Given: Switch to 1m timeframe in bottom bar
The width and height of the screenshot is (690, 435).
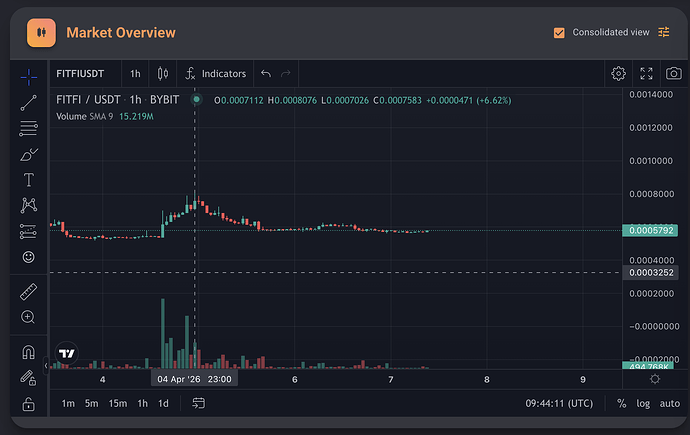Looking at the screenshot, I should [68, 403].
